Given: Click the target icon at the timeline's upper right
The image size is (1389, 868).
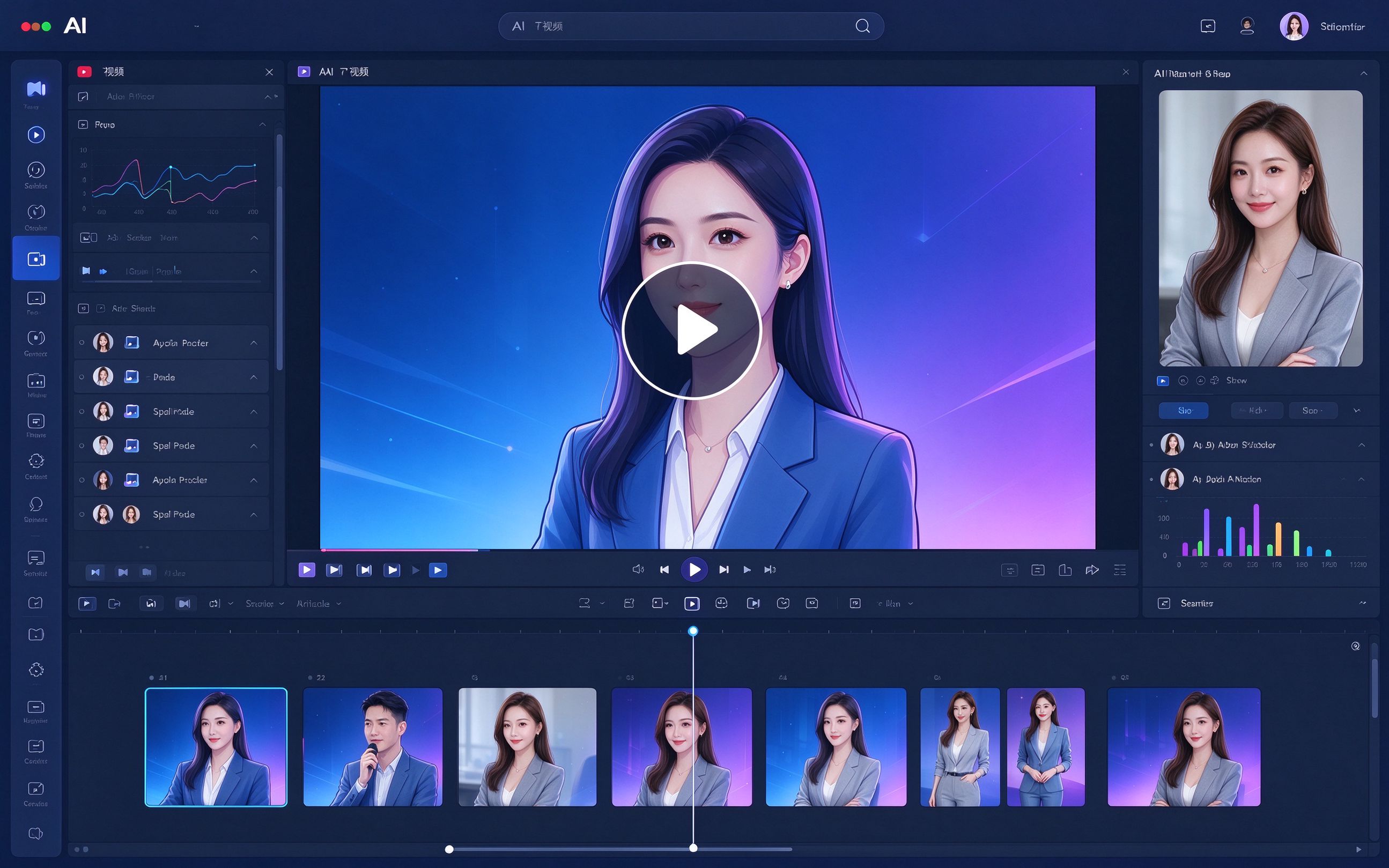Looking at the screenshot, I should pos(1355,646).
